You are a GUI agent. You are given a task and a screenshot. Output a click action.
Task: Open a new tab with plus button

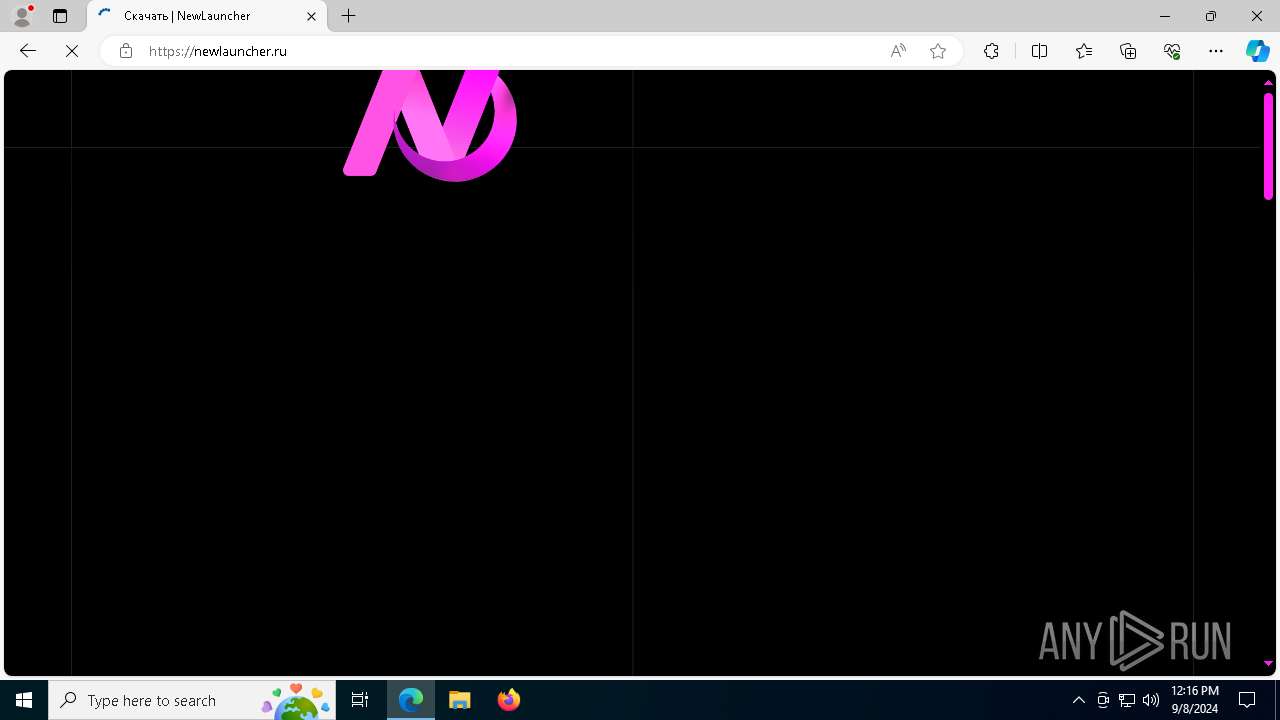(x=348, y=16)
